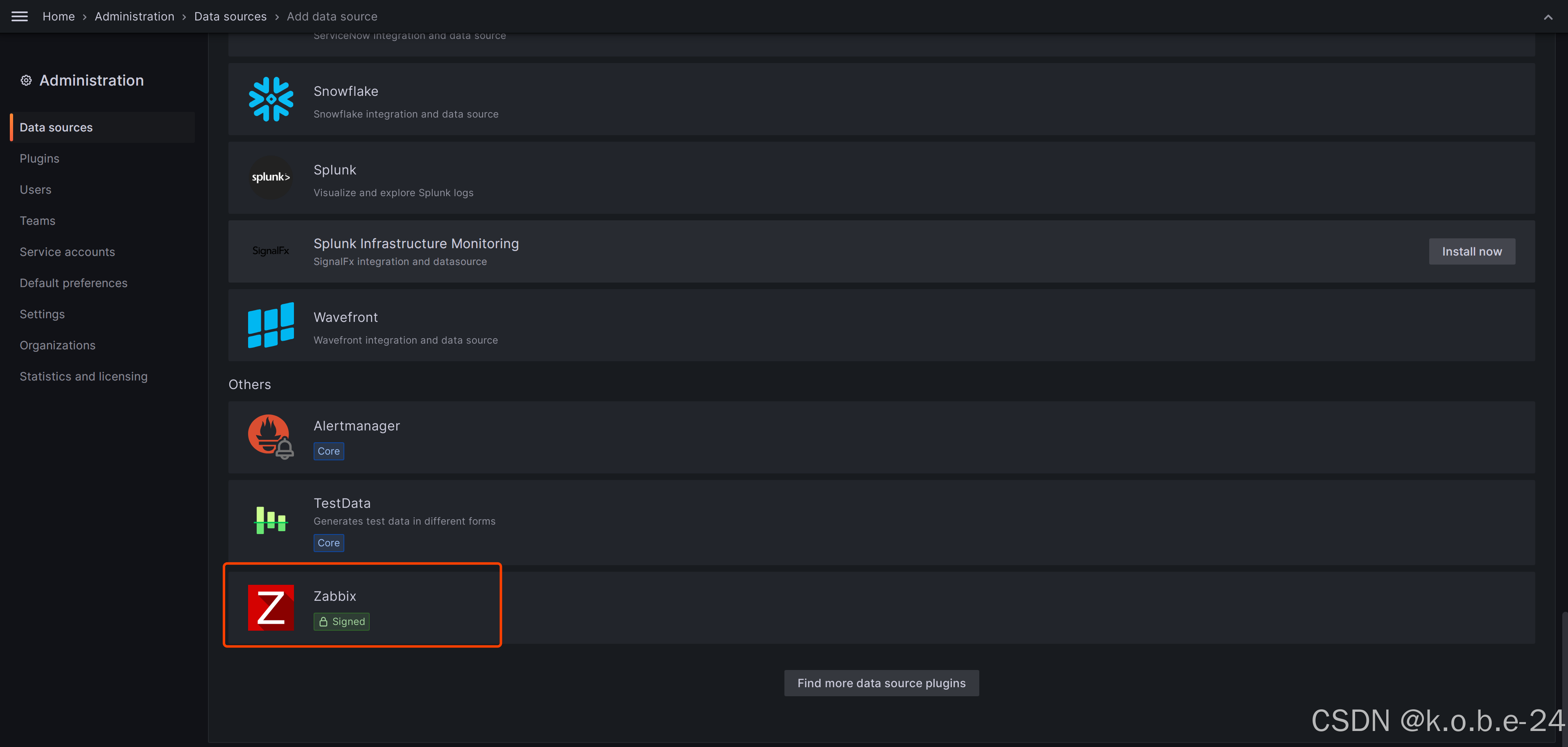Click 'Snowflake integration and data source' description

pos(406,114)
